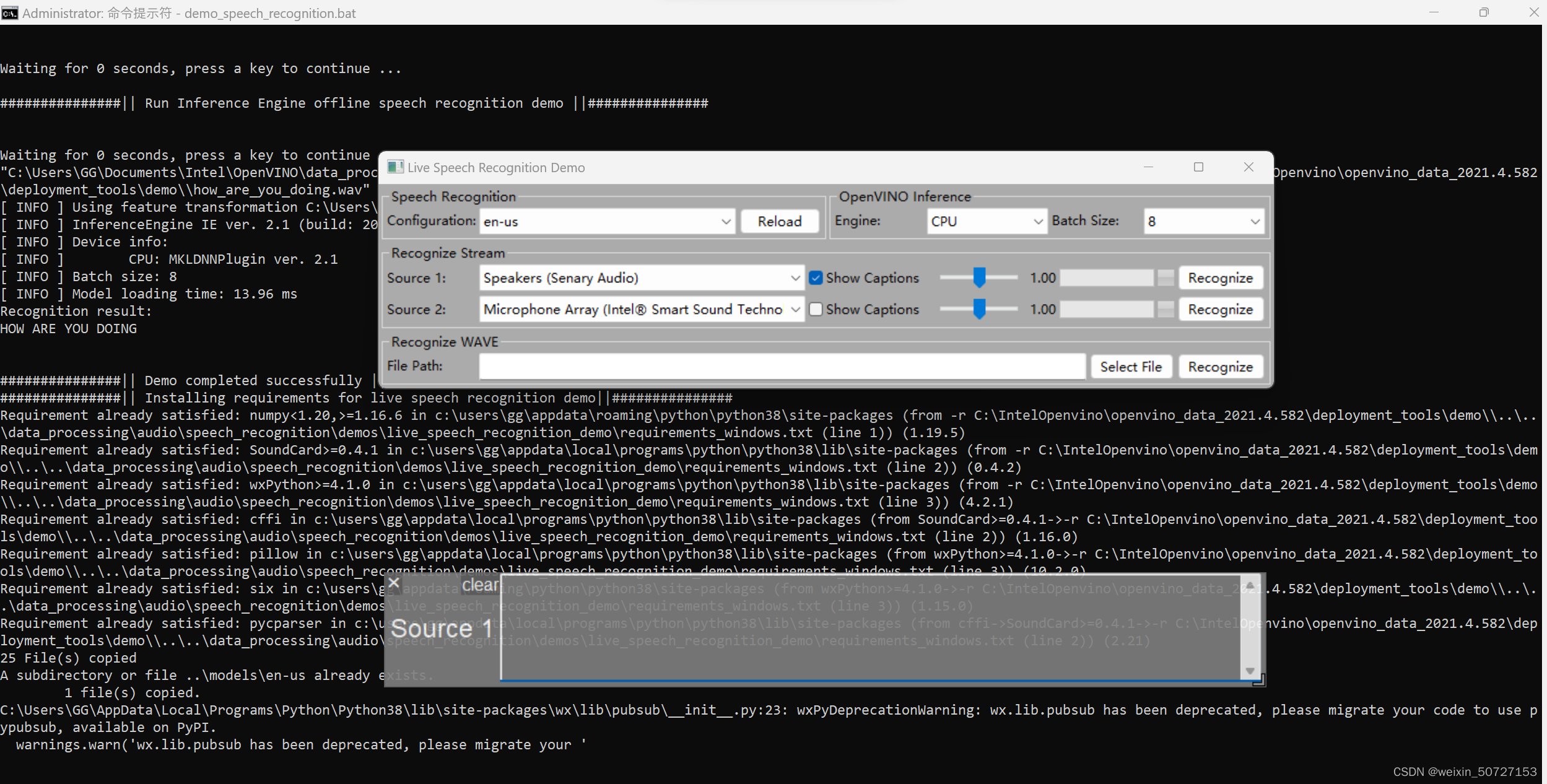
Task: Click the Live Speech Recognition Demo title bar
Action: click(823, 167)
